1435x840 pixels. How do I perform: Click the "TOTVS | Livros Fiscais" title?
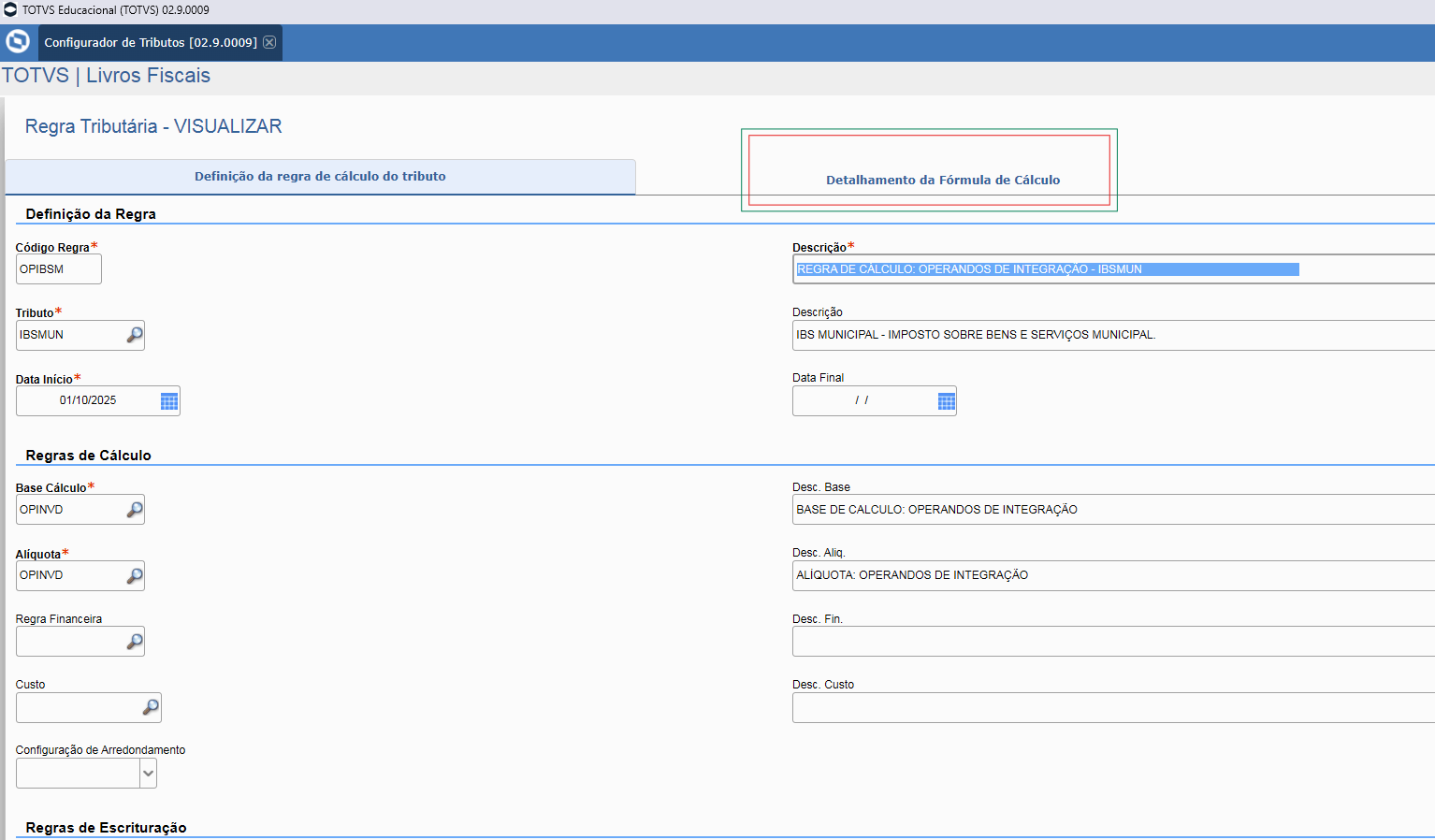pyautogui.click(x=106, y=76)
